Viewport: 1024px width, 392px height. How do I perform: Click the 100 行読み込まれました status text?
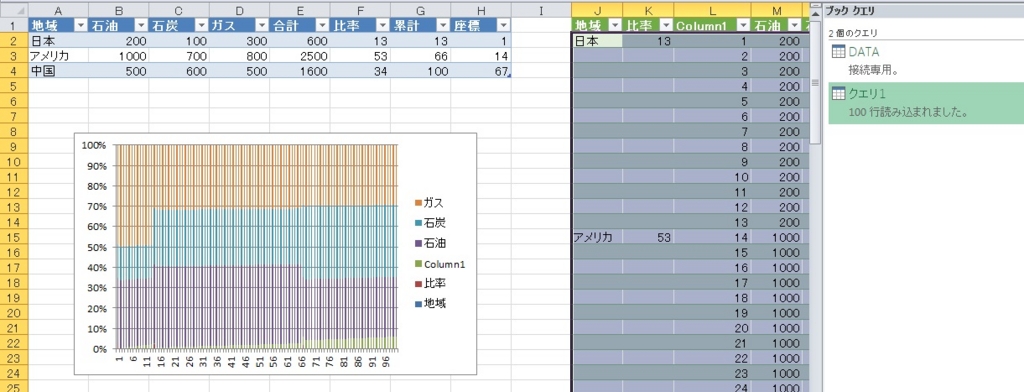(x=908, y=112)
